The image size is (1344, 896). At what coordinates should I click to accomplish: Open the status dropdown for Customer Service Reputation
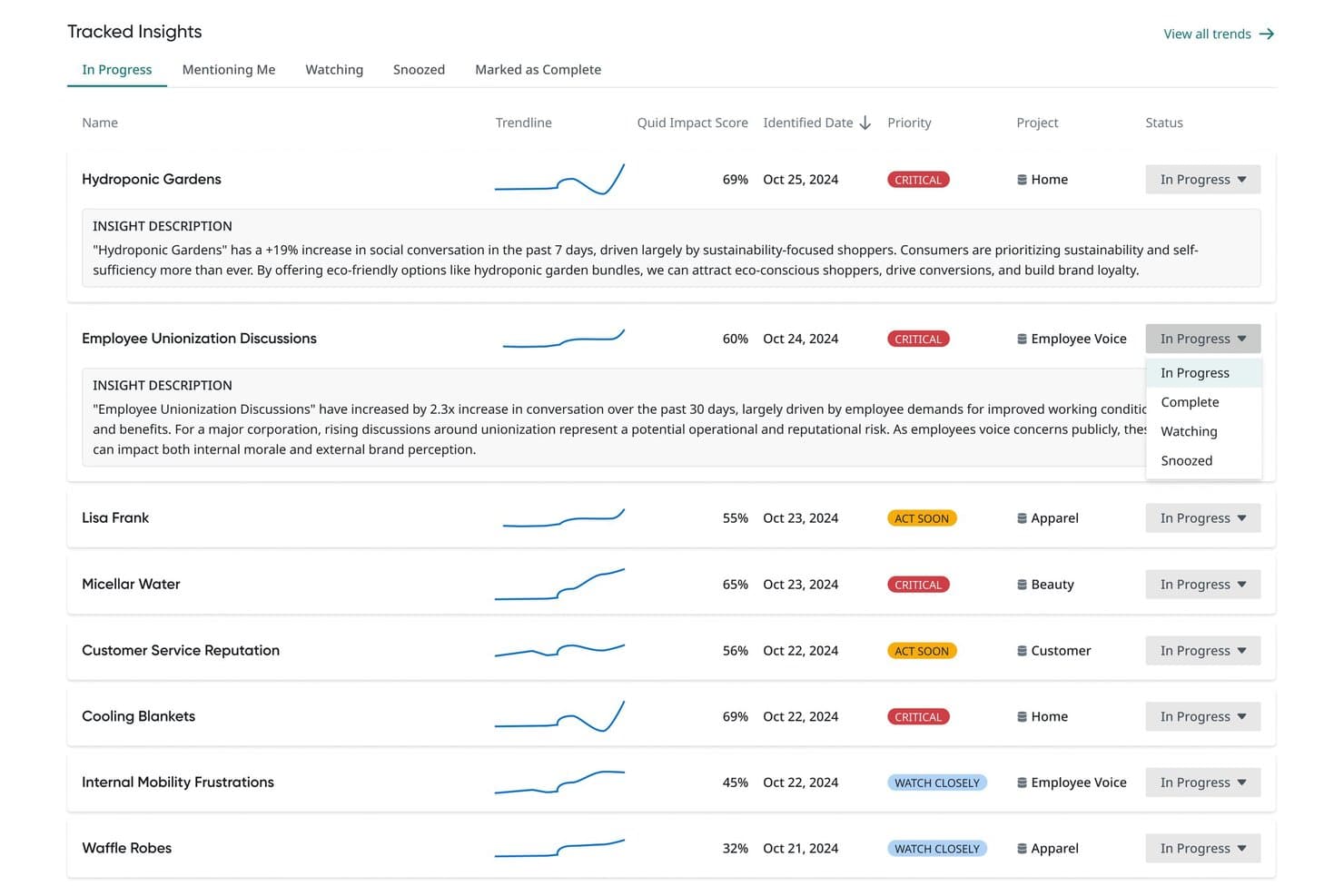pos(1202,651)
